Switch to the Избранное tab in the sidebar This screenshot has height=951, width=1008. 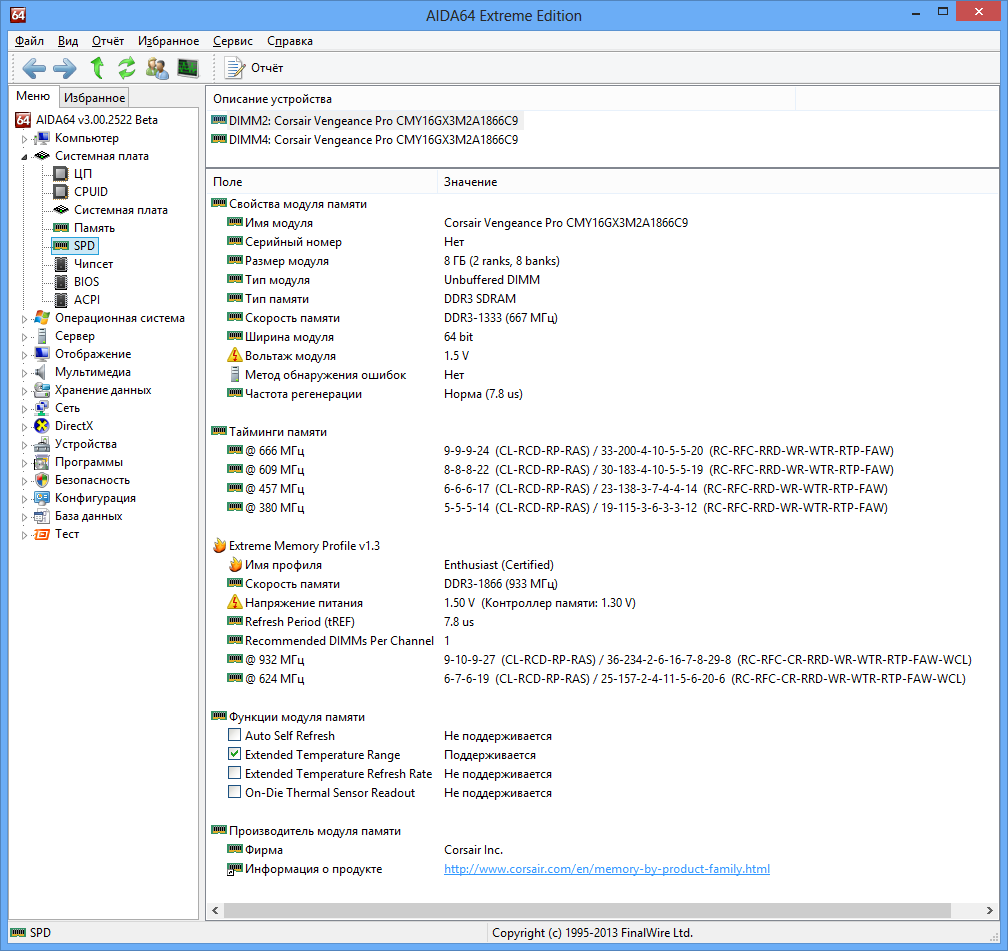pyautogui.click(x=94, y=98)
